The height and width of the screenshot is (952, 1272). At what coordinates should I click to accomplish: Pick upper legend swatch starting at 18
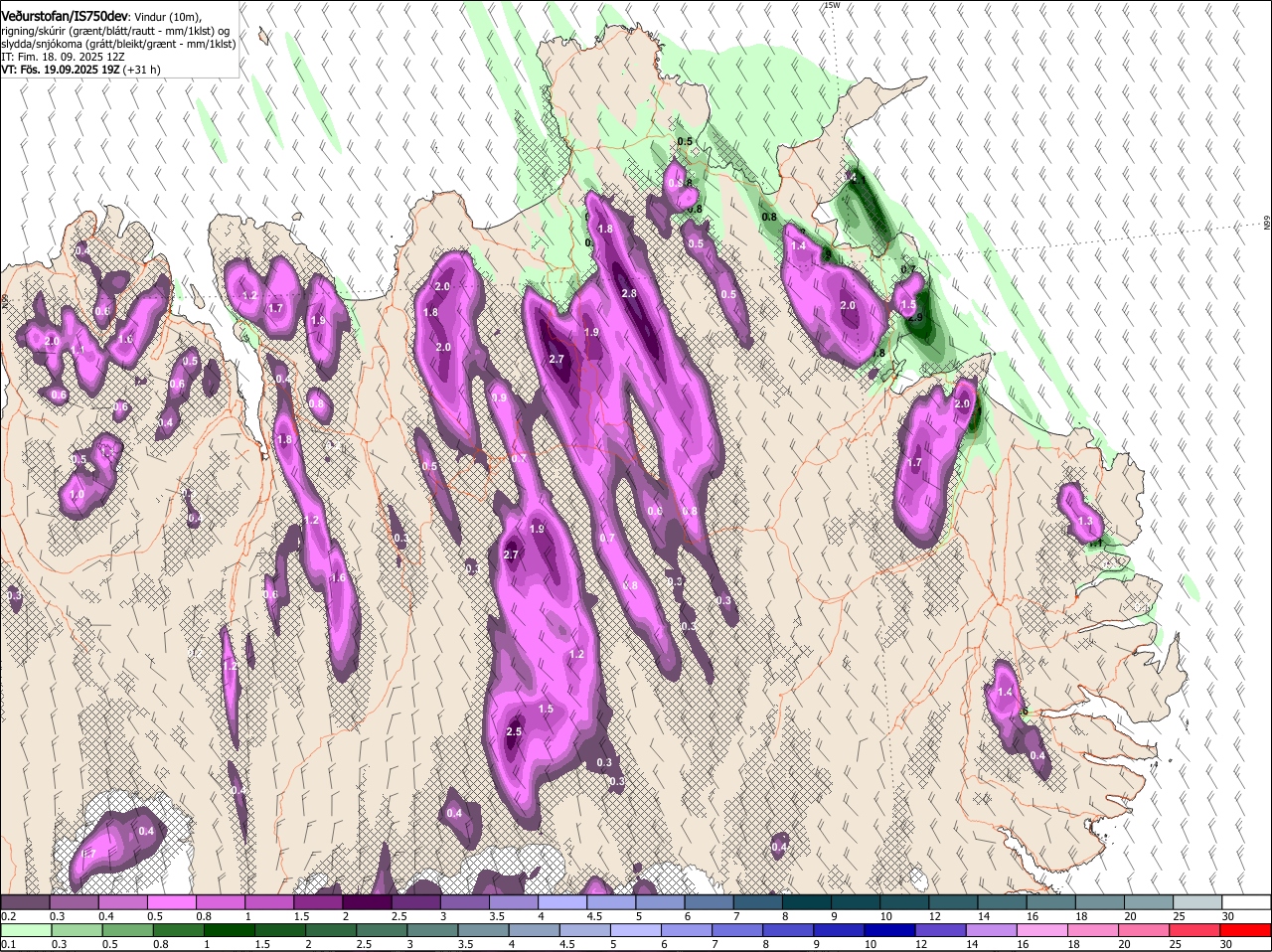tap(1101, 902)
